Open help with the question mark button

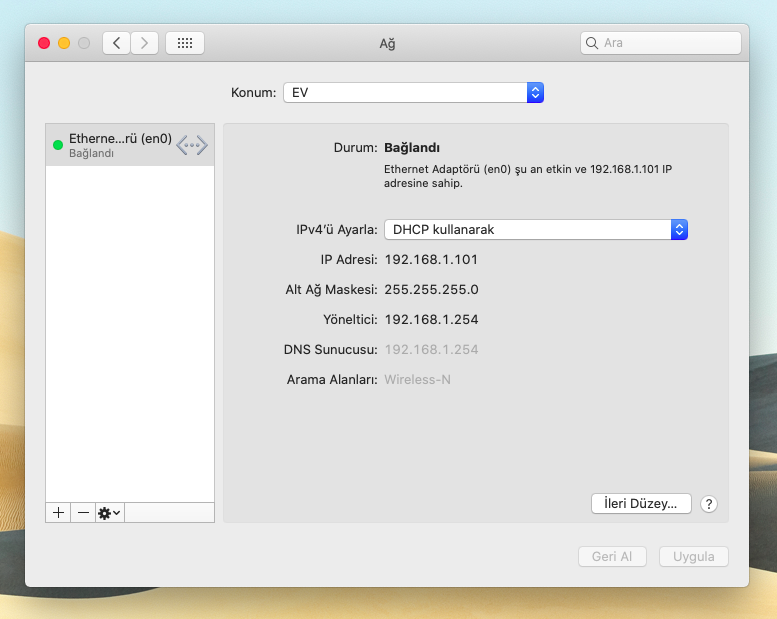pos(709,504)
